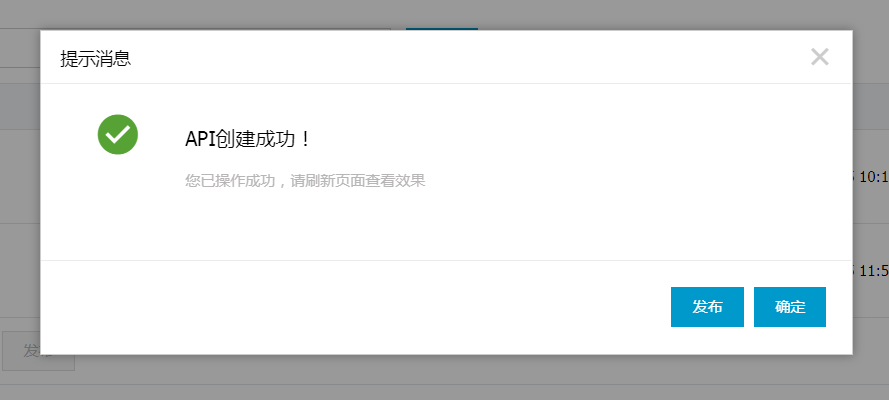Viewport: 889px width, 400px height.
Task: Click empty header space right of 提示消息
Action: coord(471,57)
